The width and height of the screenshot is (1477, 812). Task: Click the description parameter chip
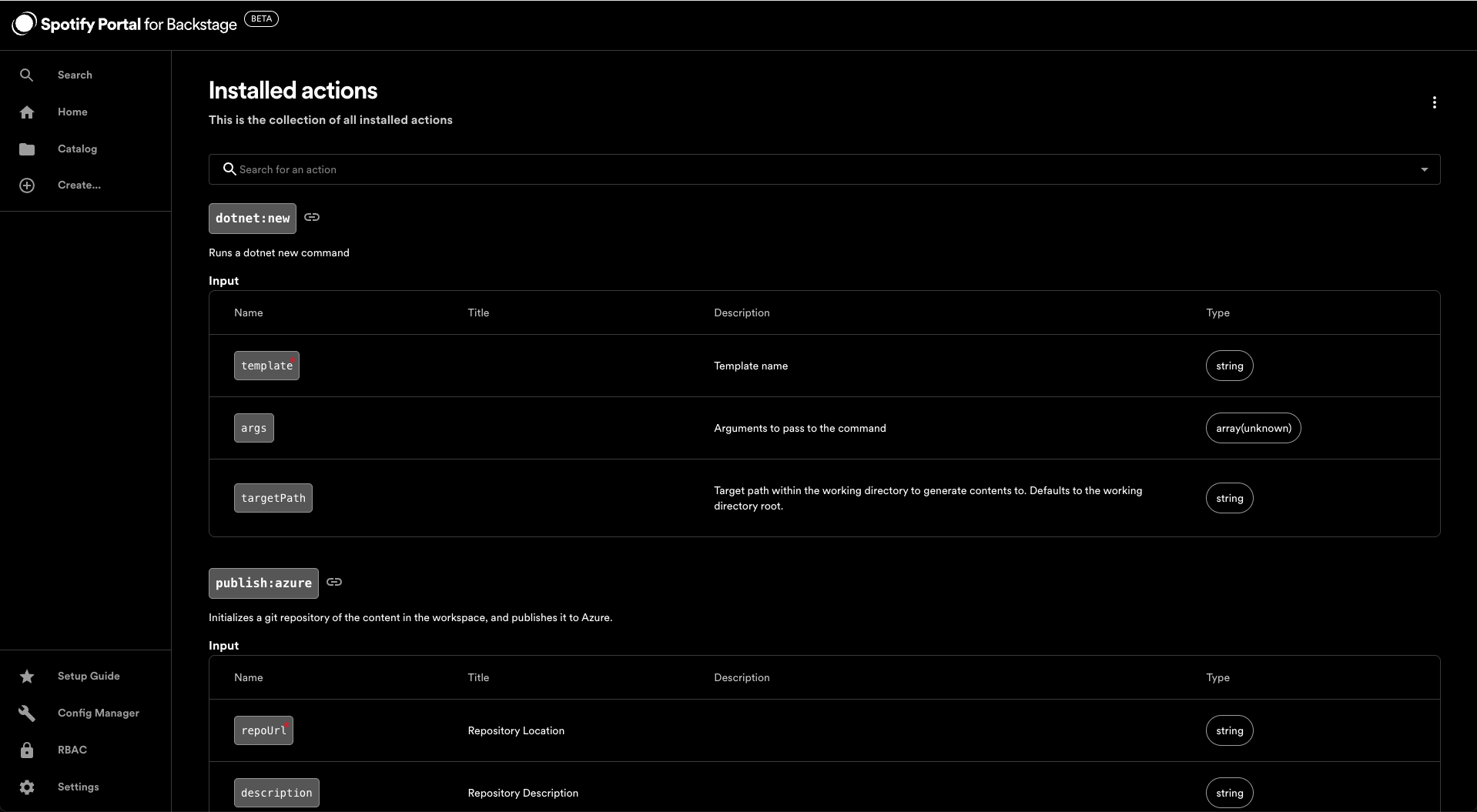pos(276,793)
